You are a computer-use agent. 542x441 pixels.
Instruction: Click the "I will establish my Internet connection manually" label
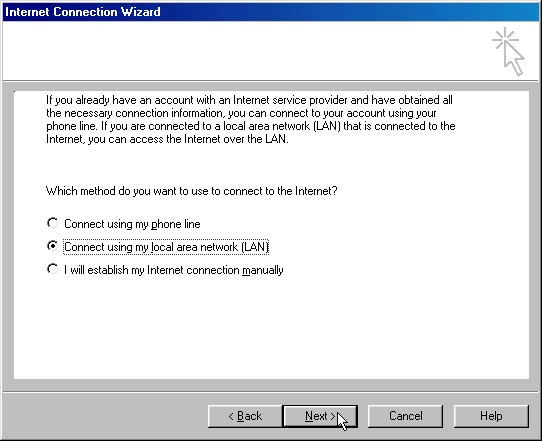click(174, 270)
